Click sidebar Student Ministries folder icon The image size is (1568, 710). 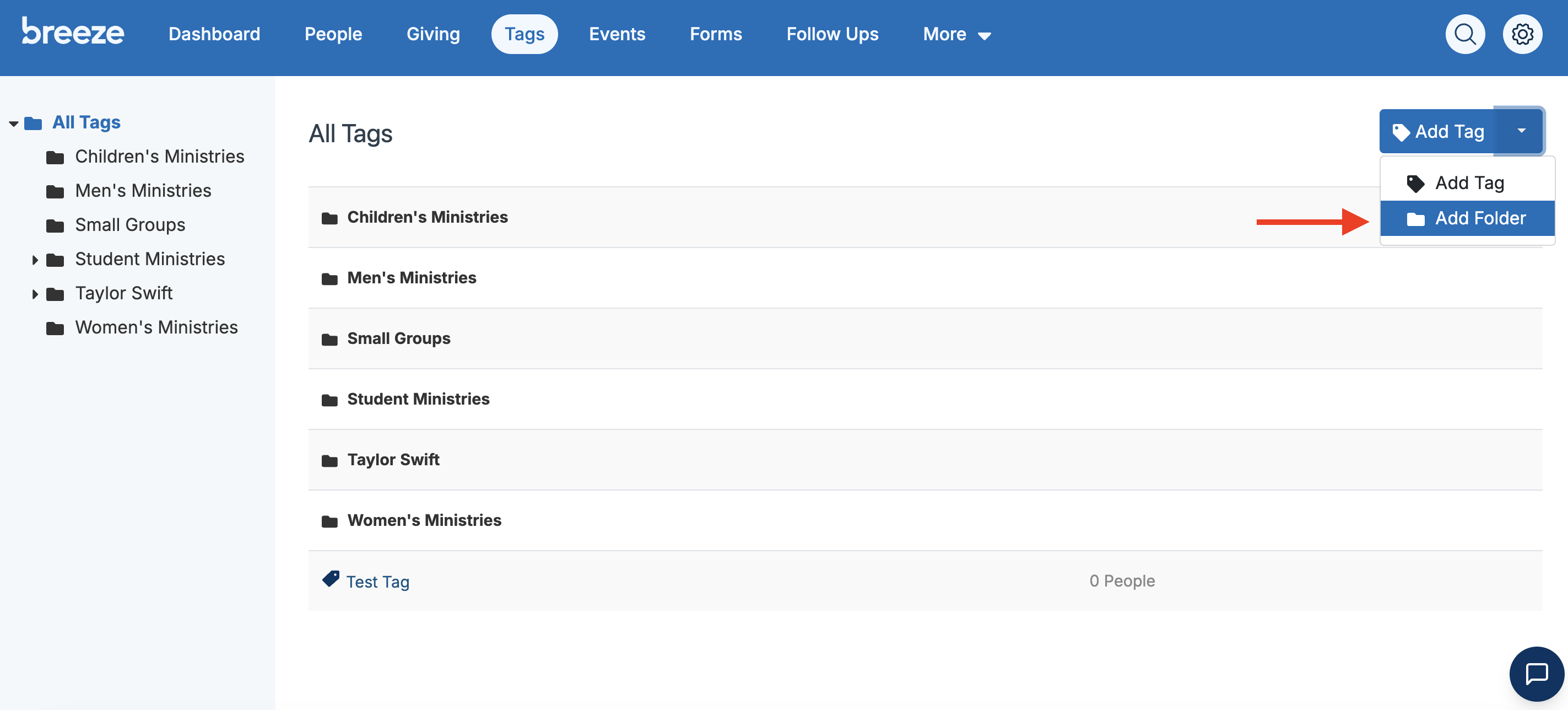click(x=55, y=260)
